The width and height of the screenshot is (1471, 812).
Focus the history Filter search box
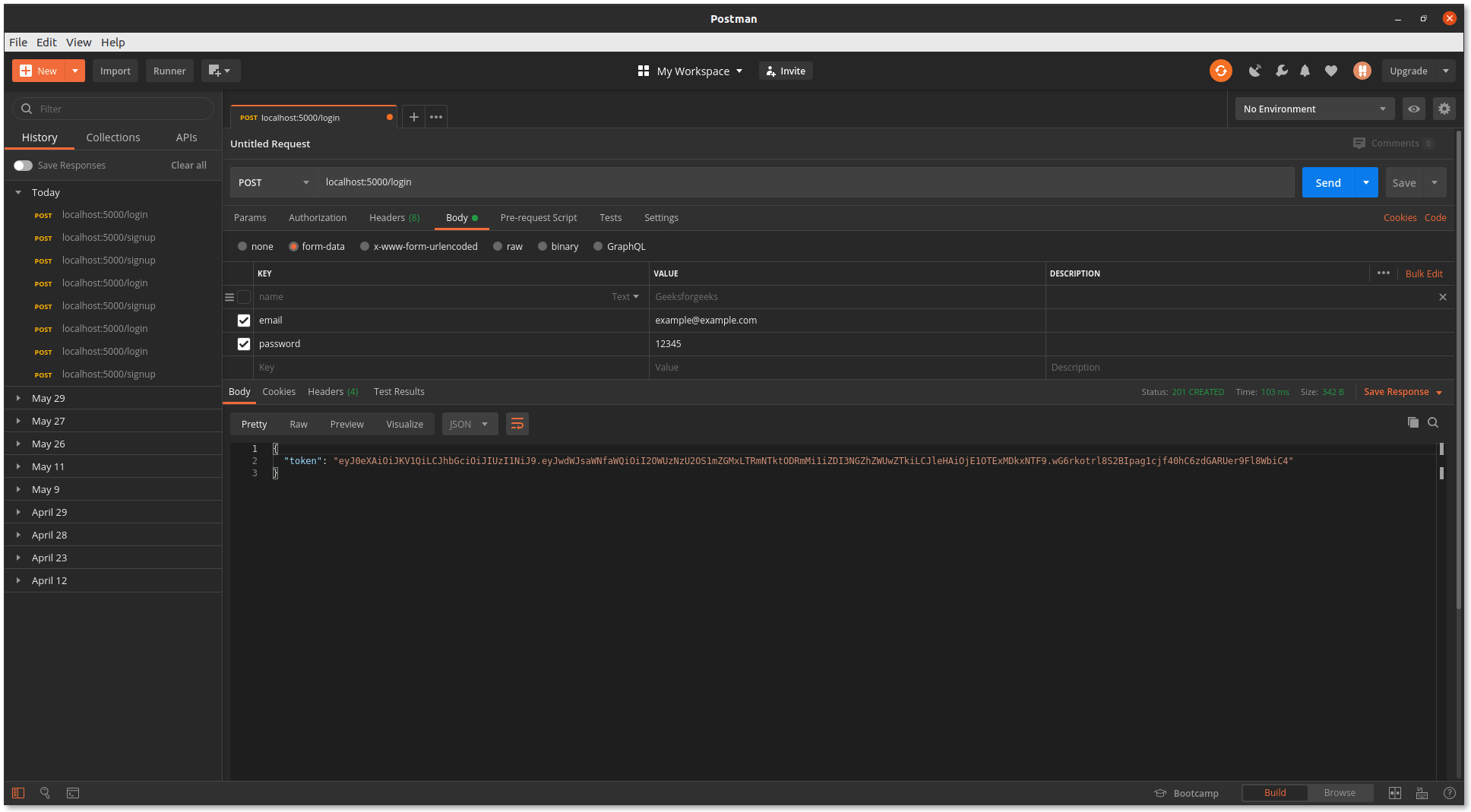113,109
